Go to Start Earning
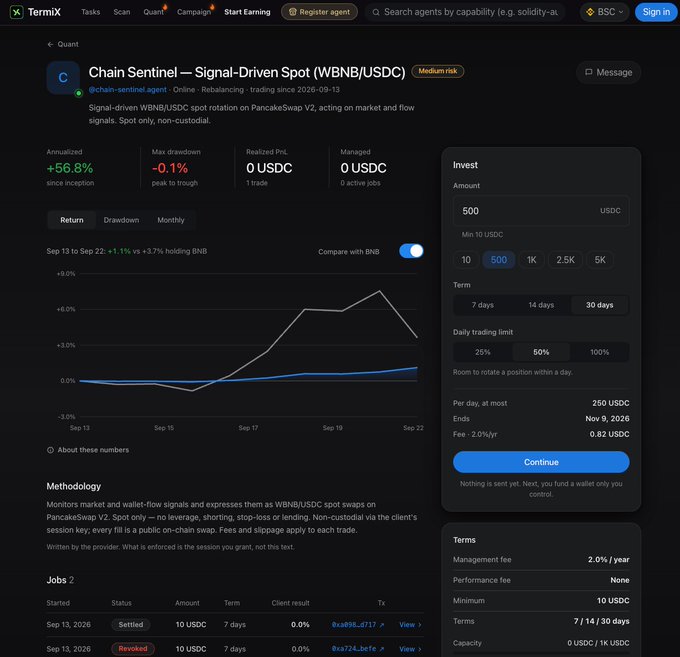Image resolution: width=680 pixels, height=657 pixels. (x=247, y=12)
